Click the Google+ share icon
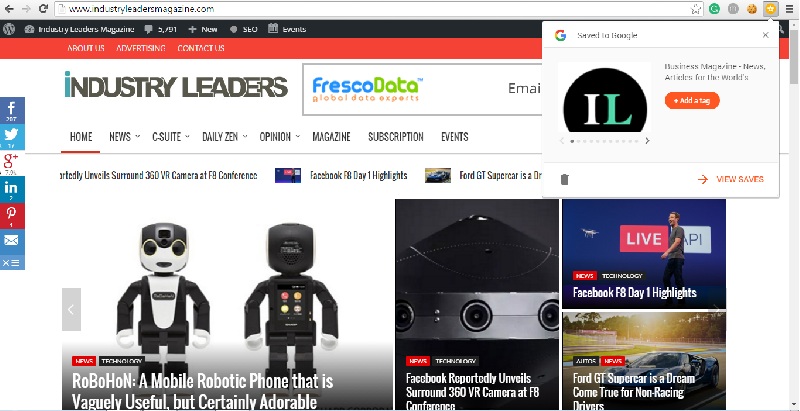This screenshot has width=800, height=411. tap(12, 163)
